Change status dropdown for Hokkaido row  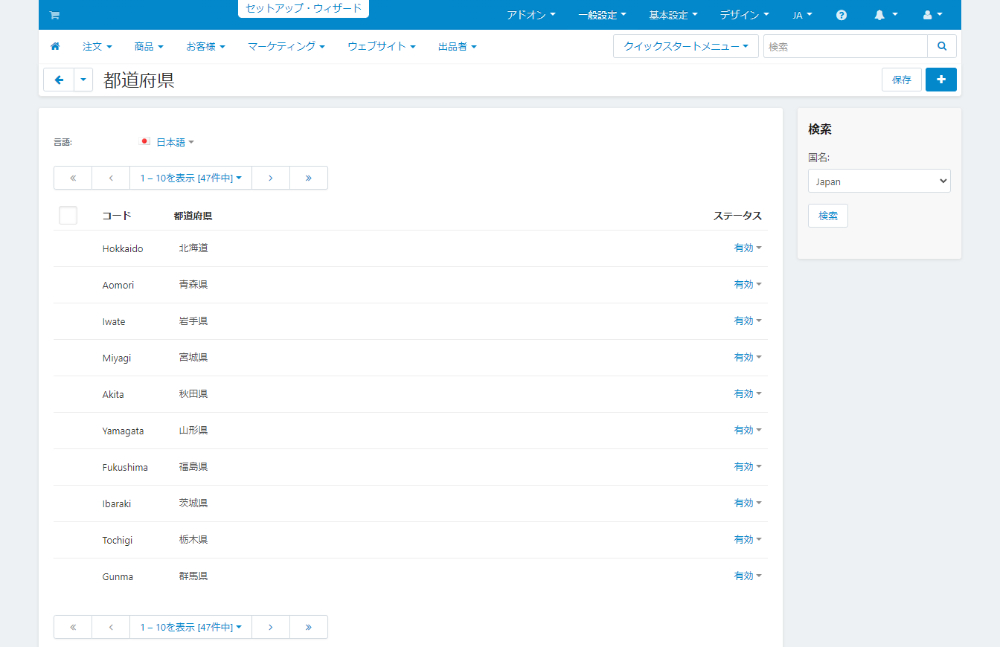click(747, 248)
